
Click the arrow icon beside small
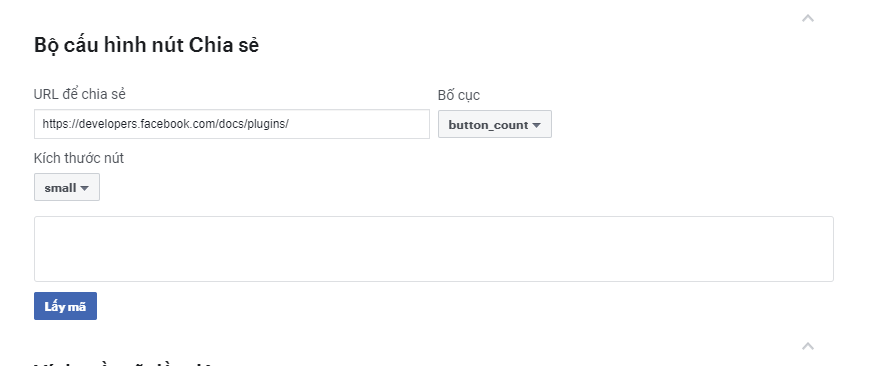[84, 189]
